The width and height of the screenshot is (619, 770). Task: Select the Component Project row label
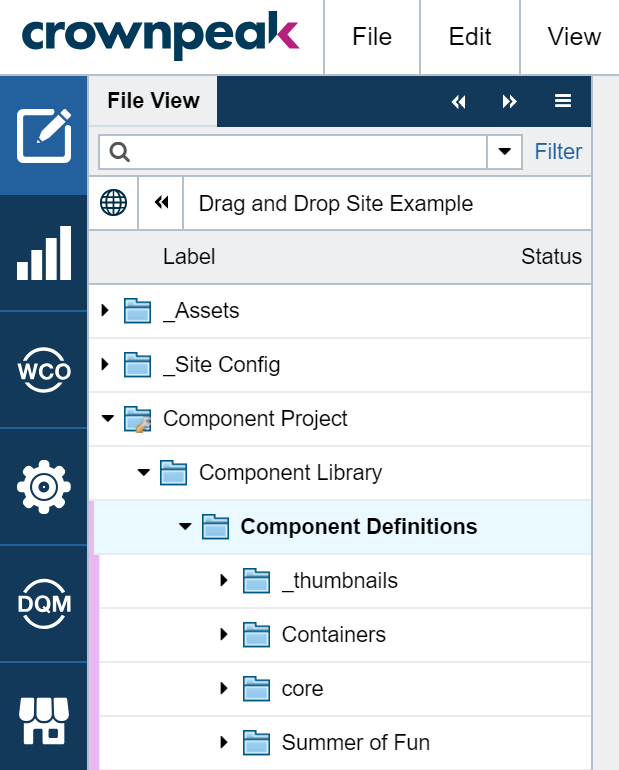(x=255, y=419)
